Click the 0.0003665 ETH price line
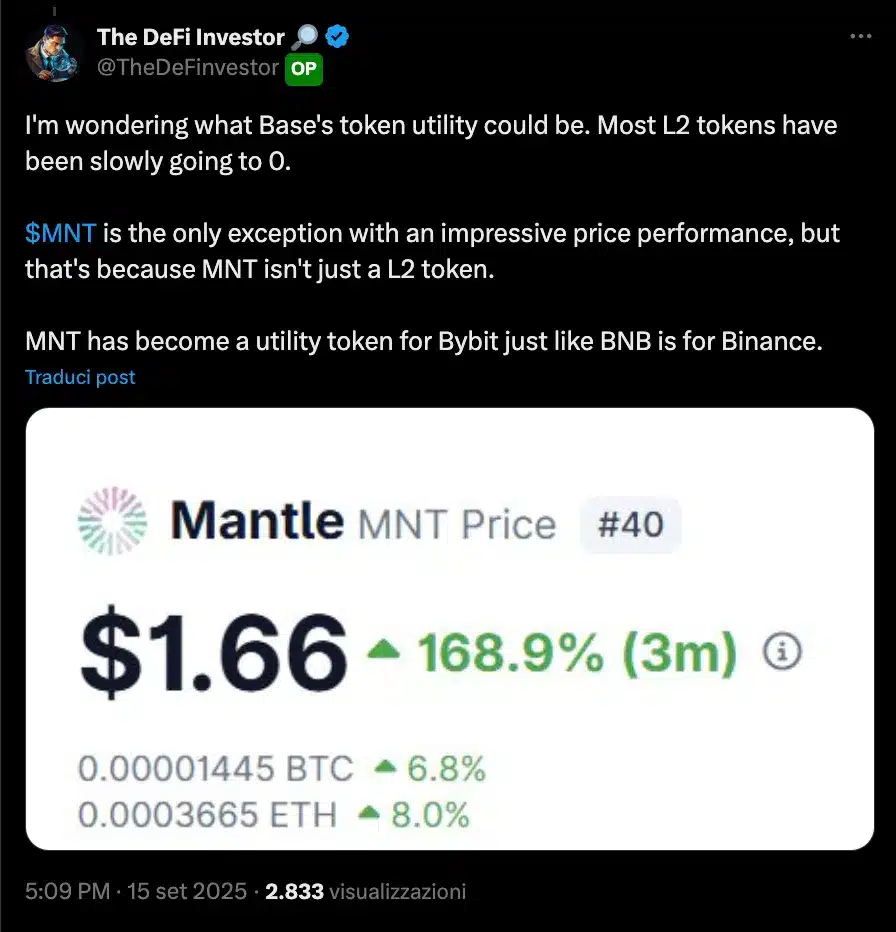The height and width of the screenshot is (932, 896). pos(207,814)
